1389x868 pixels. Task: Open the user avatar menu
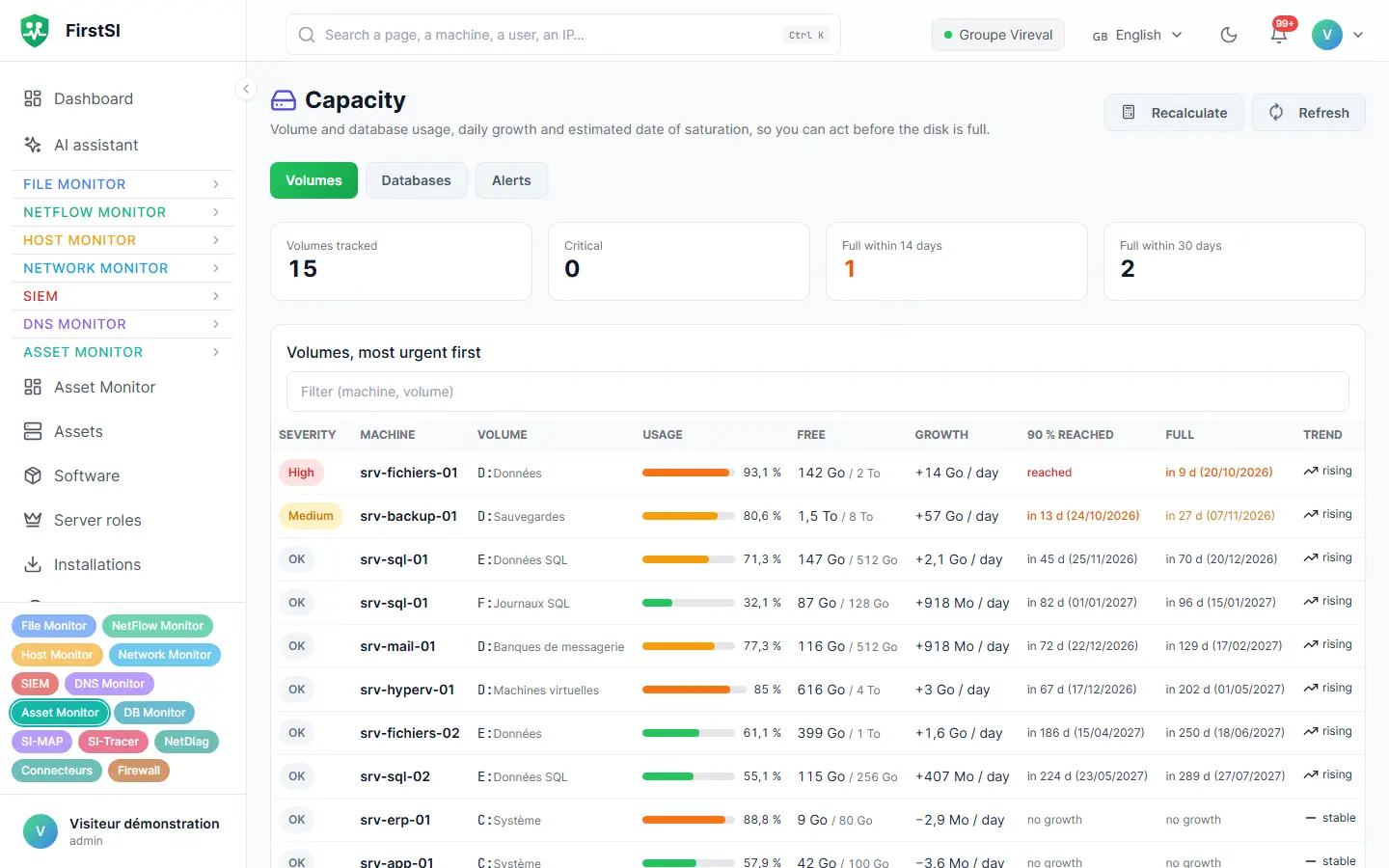(1337, 35)
